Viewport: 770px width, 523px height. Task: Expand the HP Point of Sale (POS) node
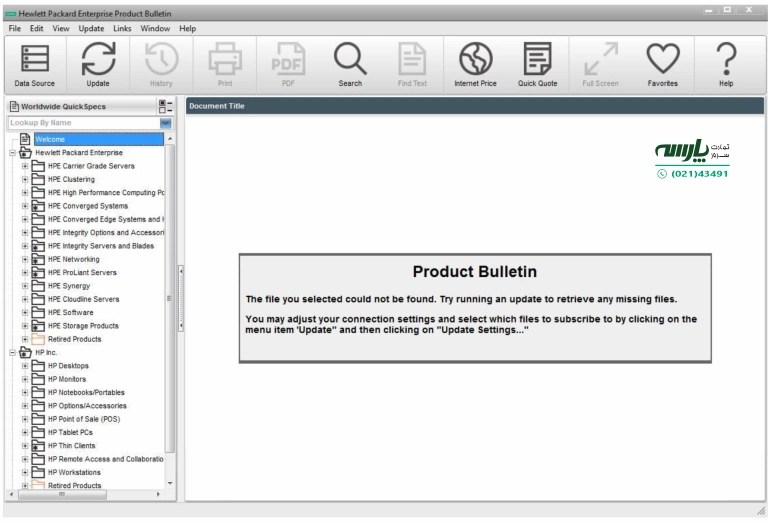pyautogui.click(x=25, y=419)
